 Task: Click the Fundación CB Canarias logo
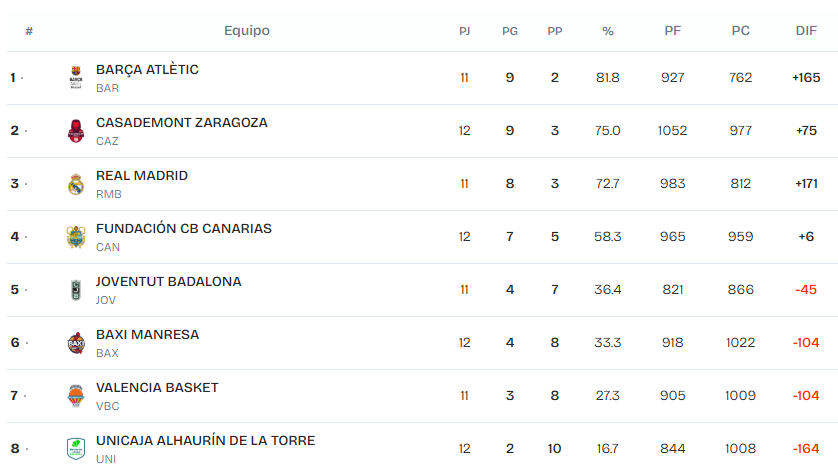pyautogui.click(x=76, y=237)
